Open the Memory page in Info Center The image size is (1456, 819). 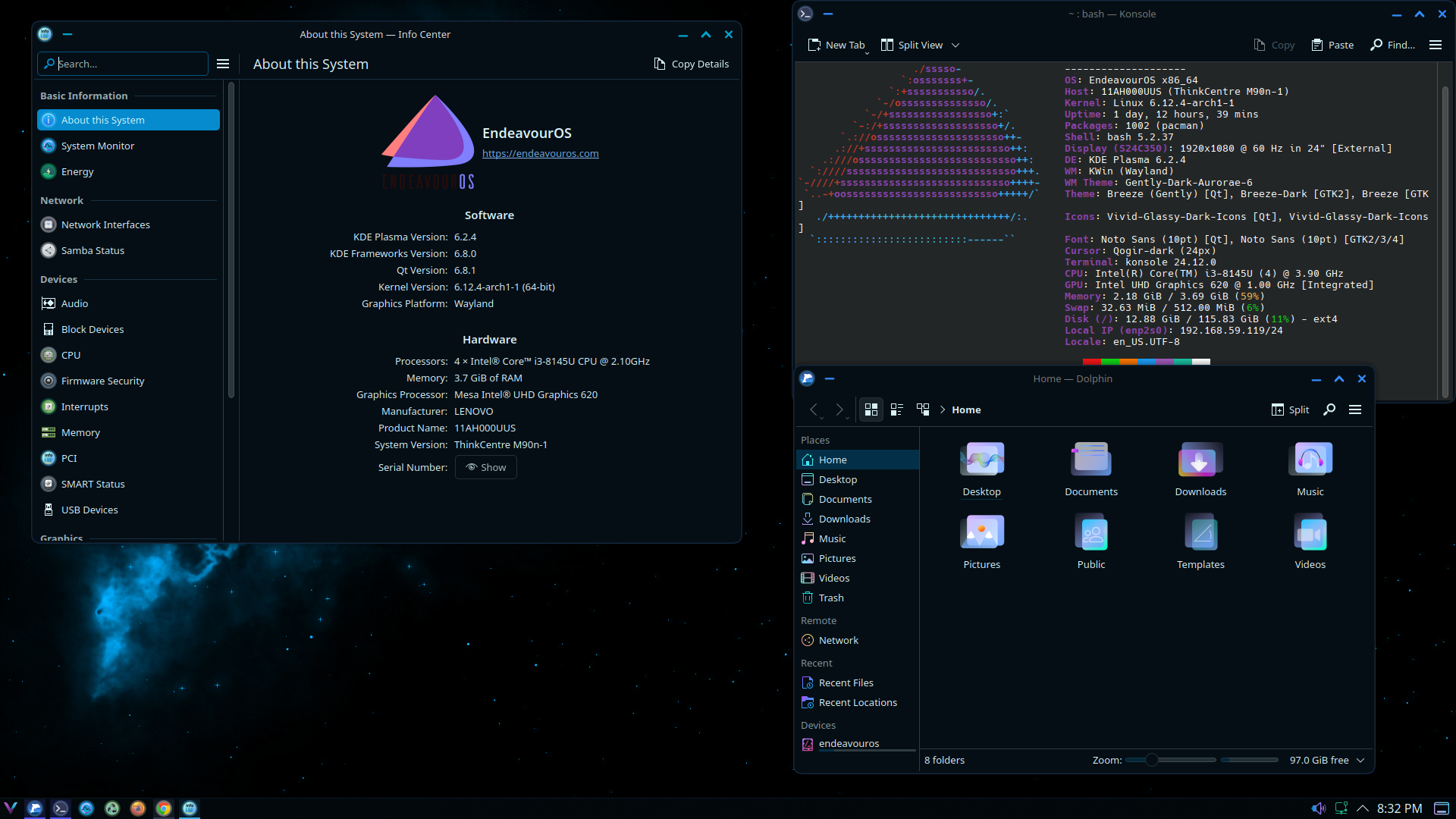[128, 432]
